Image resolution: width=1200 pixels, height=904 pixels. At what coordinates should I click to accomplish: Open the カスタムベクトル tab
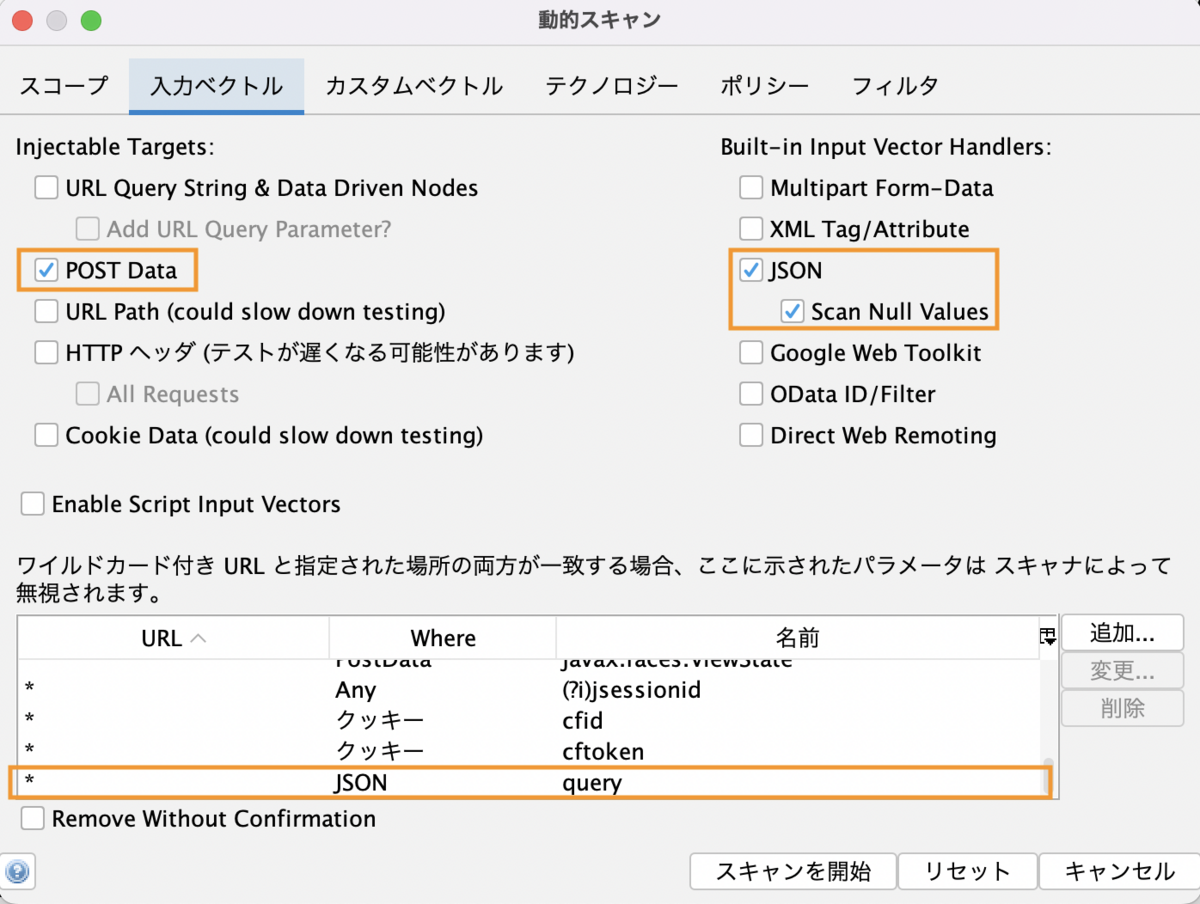(414, 86)
